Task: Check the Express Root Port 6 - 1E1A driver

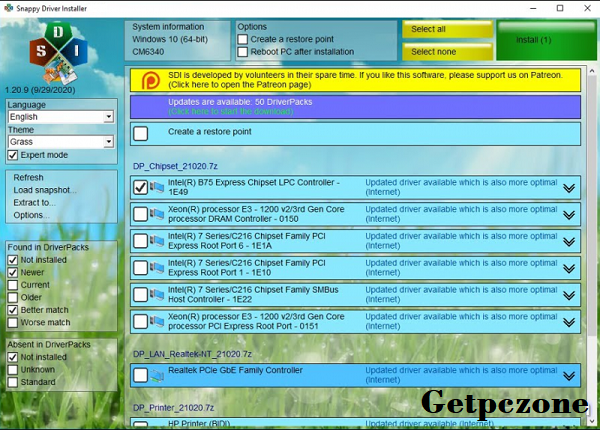Action: (140, 241)
